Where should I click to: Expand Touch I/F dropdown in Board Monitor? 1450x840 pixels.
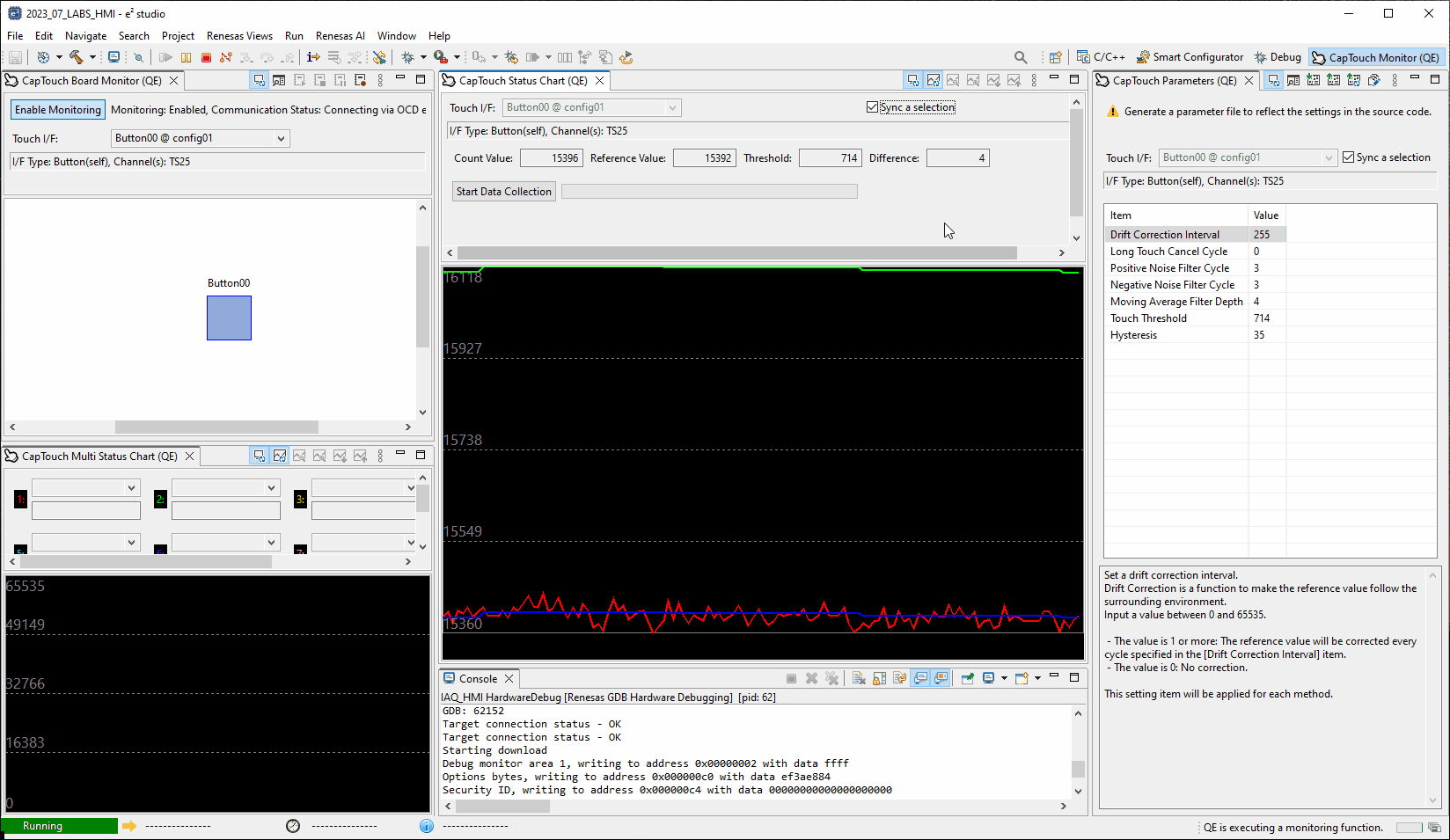tap(281, 138)
